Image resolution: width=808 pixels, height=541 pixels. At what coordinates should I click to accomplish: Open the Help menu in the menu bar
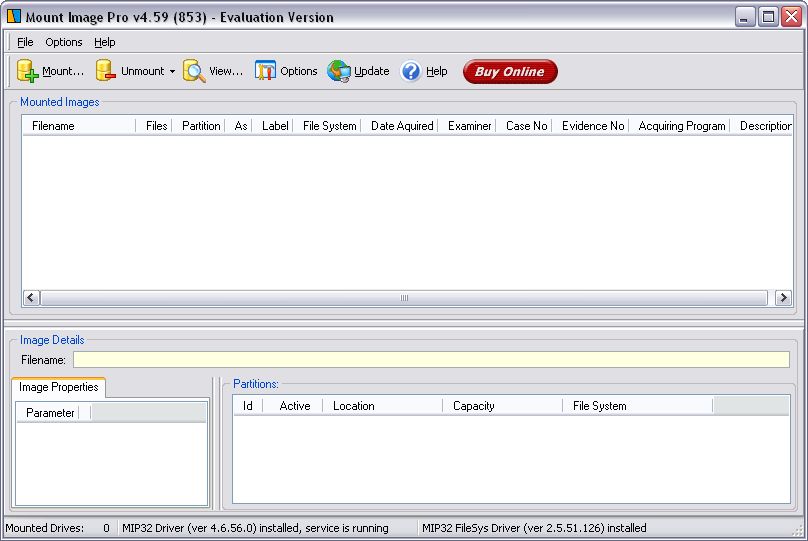(105, 42)
